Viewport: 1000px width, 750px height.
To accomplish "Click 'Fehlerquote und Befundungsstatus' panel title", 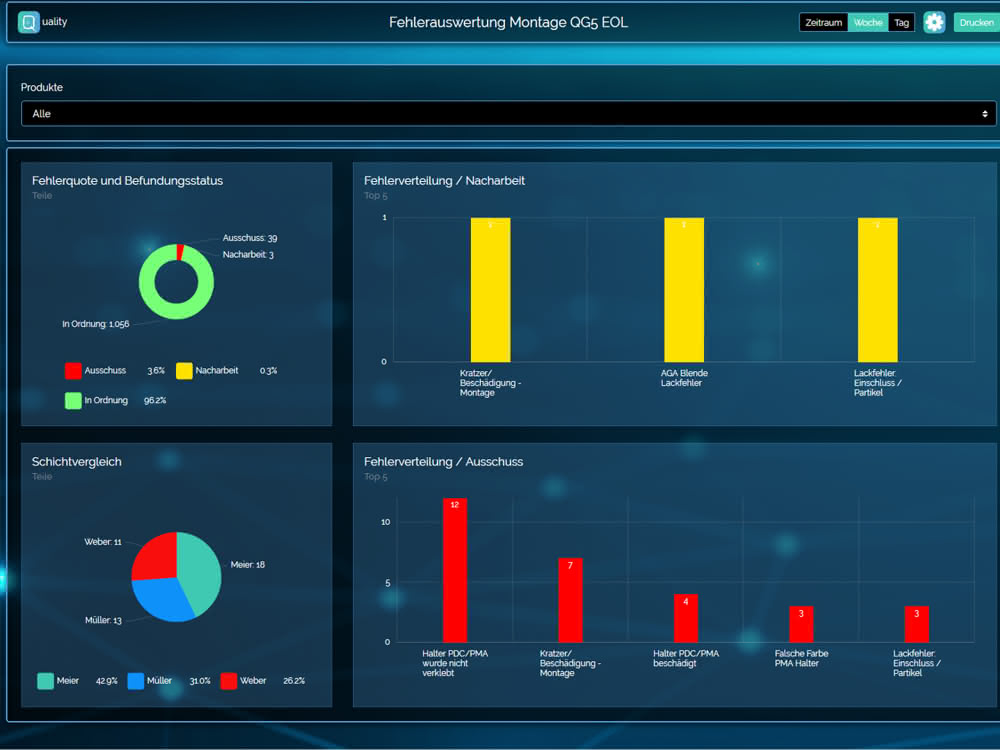I will pyautogui.click(x=128, y=180).
